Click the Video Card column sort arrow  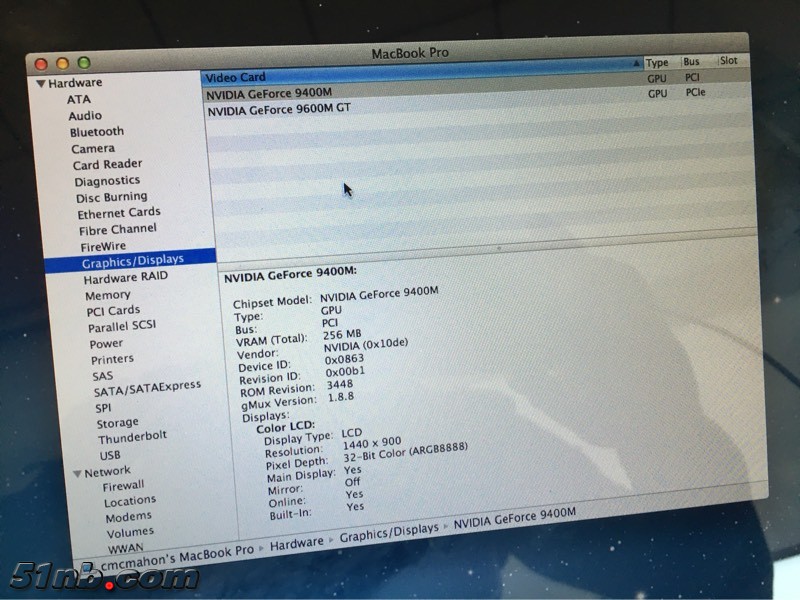click(637, 64)
